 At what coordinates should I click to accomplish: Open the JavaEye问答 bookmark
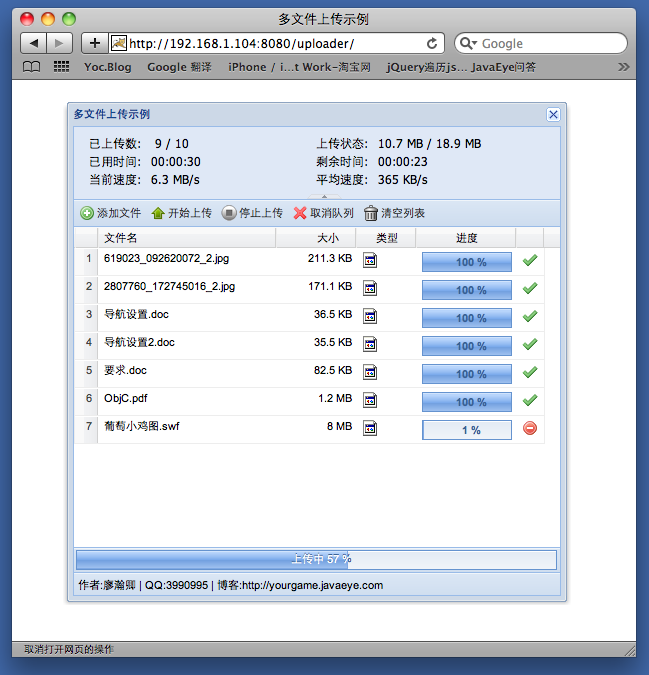[x=504, y=67]
